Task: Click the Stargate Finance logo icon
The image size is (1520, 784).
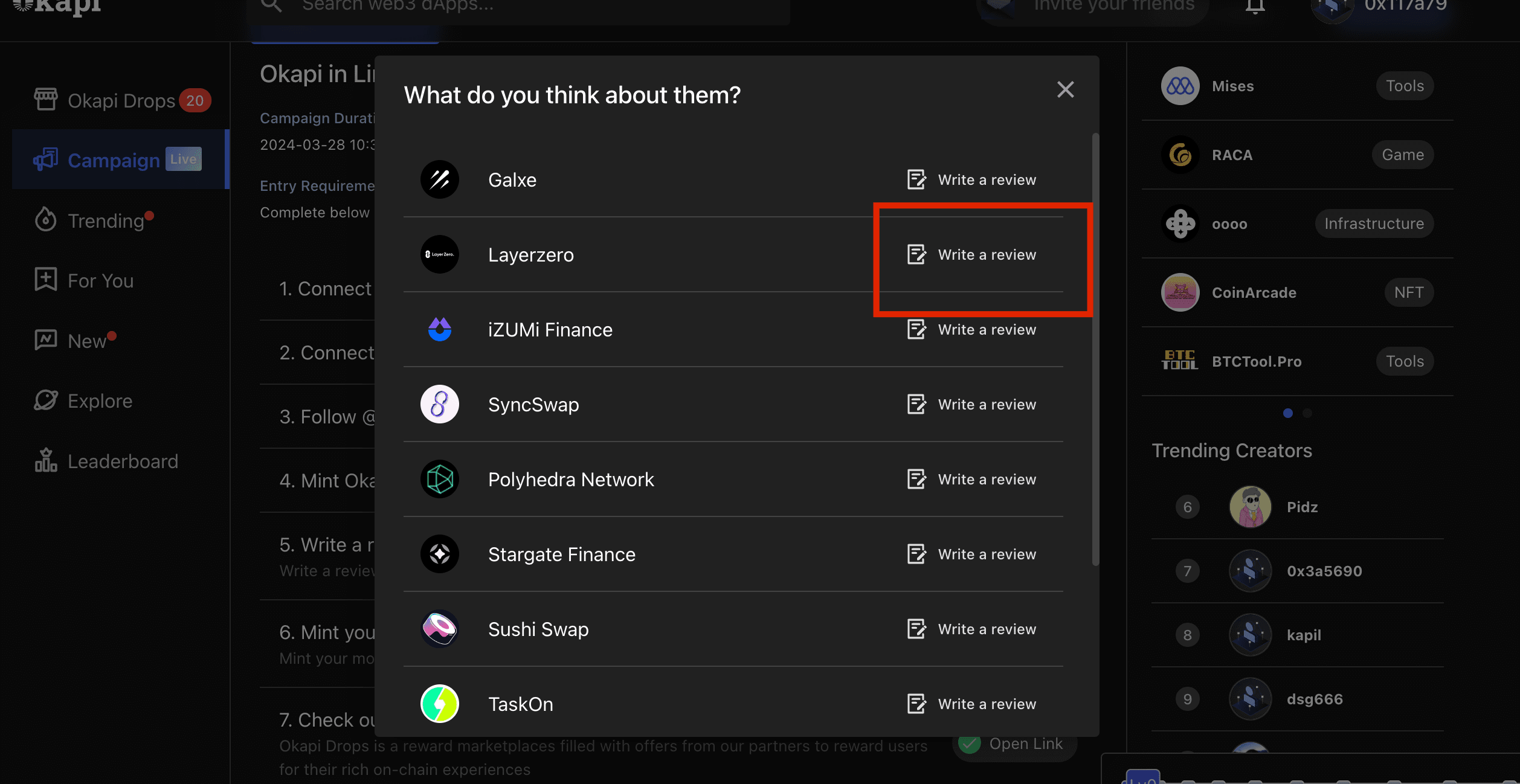Action: 440,554
